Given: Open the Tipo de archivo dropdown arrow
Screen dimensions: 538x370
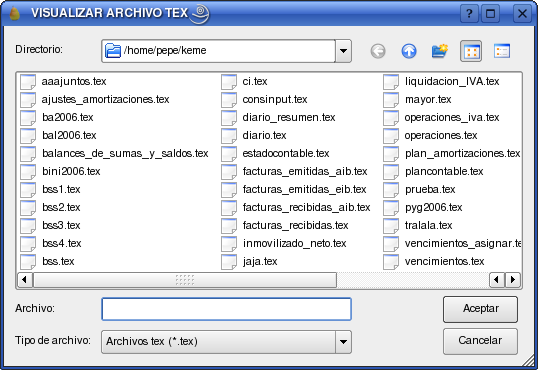Looking at the screenshot, I should pyautogui.click(x=343, y=342).
